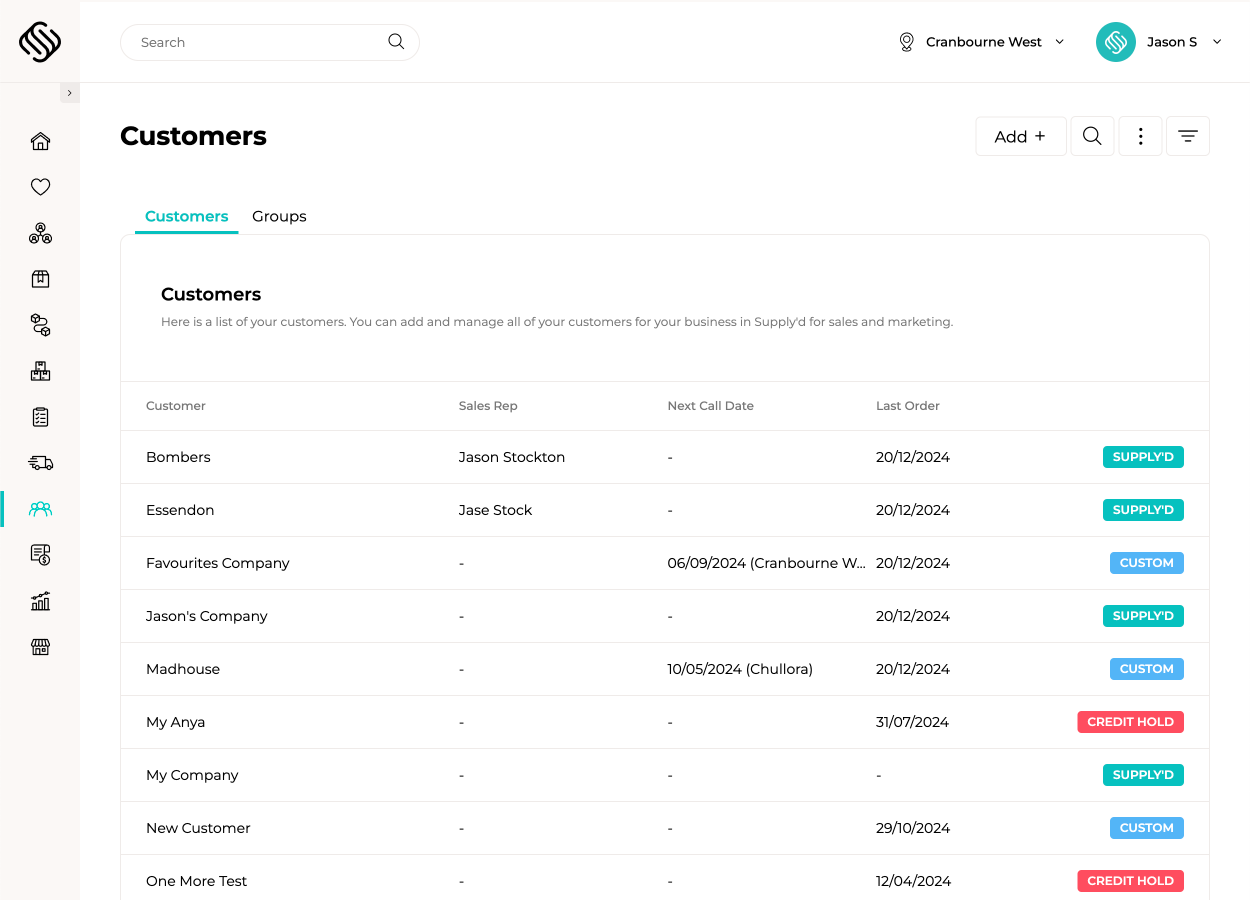Open the storefront icon at sidebar bottom
Viewport: 1250px width, 900px height.
click(x=40, y=647)
